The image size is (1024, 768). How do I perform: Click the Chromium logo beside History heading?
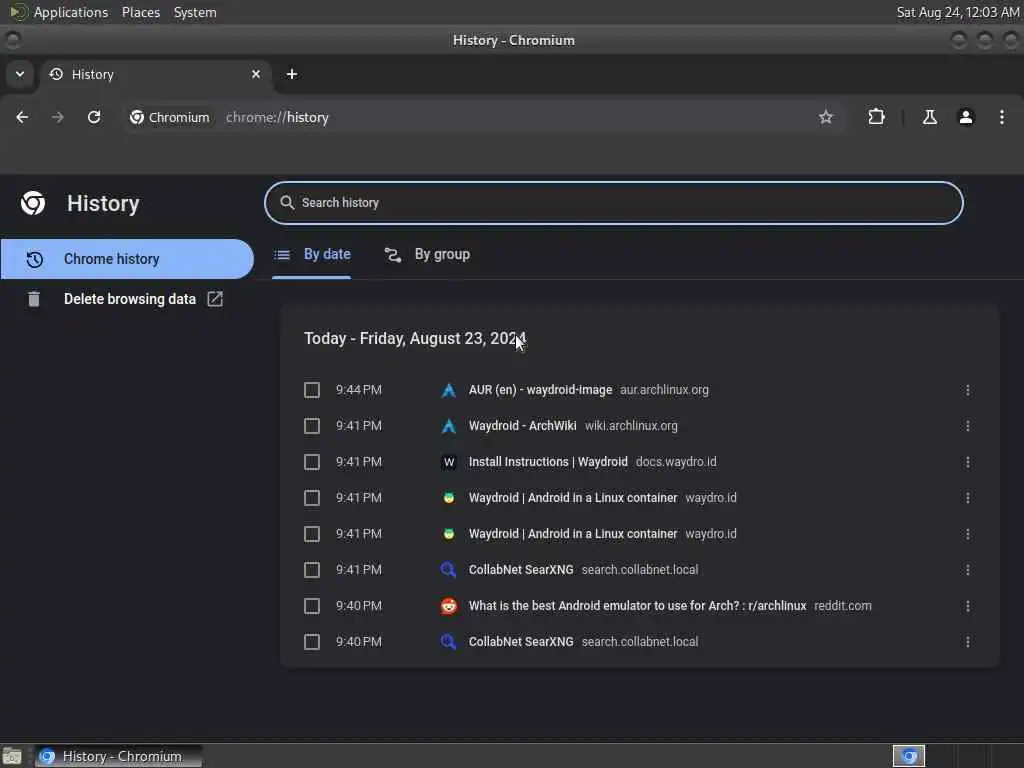tap(33, 203)
